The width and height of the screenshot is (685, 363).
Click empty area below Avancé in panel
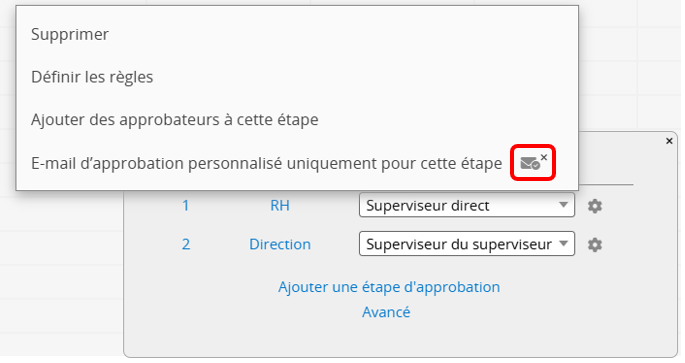(x=386, y=339)
